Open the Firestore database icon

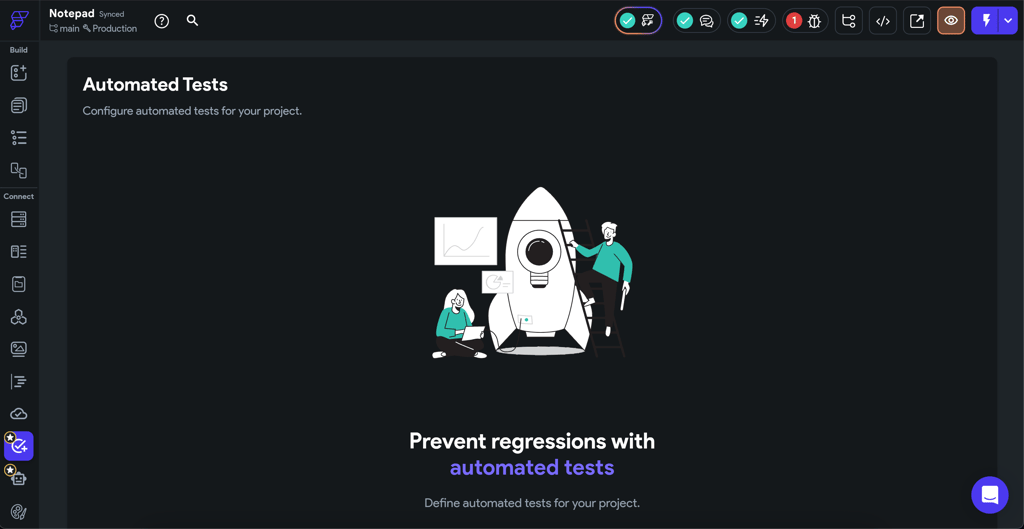(x=19, y=219)
